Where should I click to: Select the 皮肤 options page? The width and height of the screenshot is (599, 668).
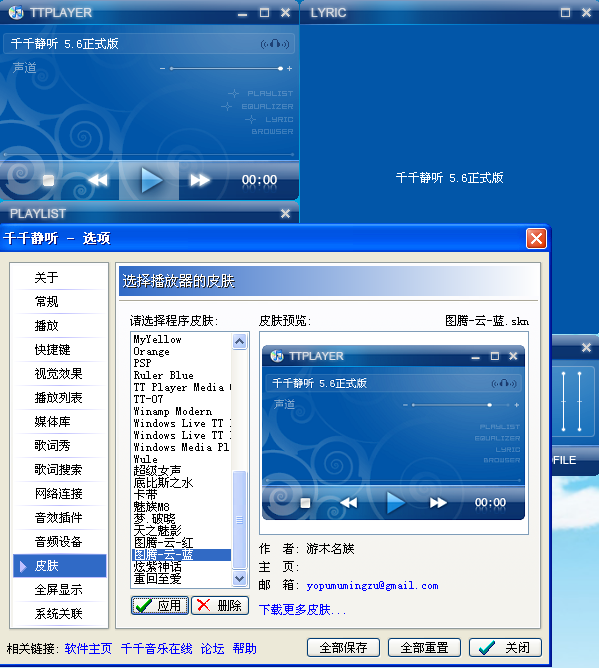tap(60, 566)
